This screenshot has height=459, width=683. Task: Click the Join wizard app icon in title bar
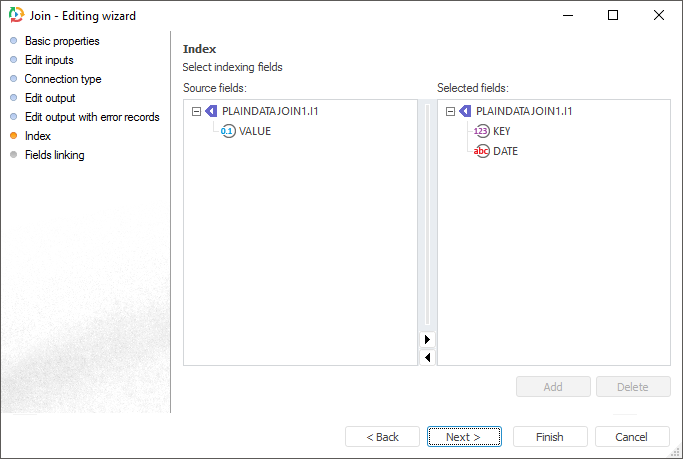pyautogui.click(x=15, y=16)
